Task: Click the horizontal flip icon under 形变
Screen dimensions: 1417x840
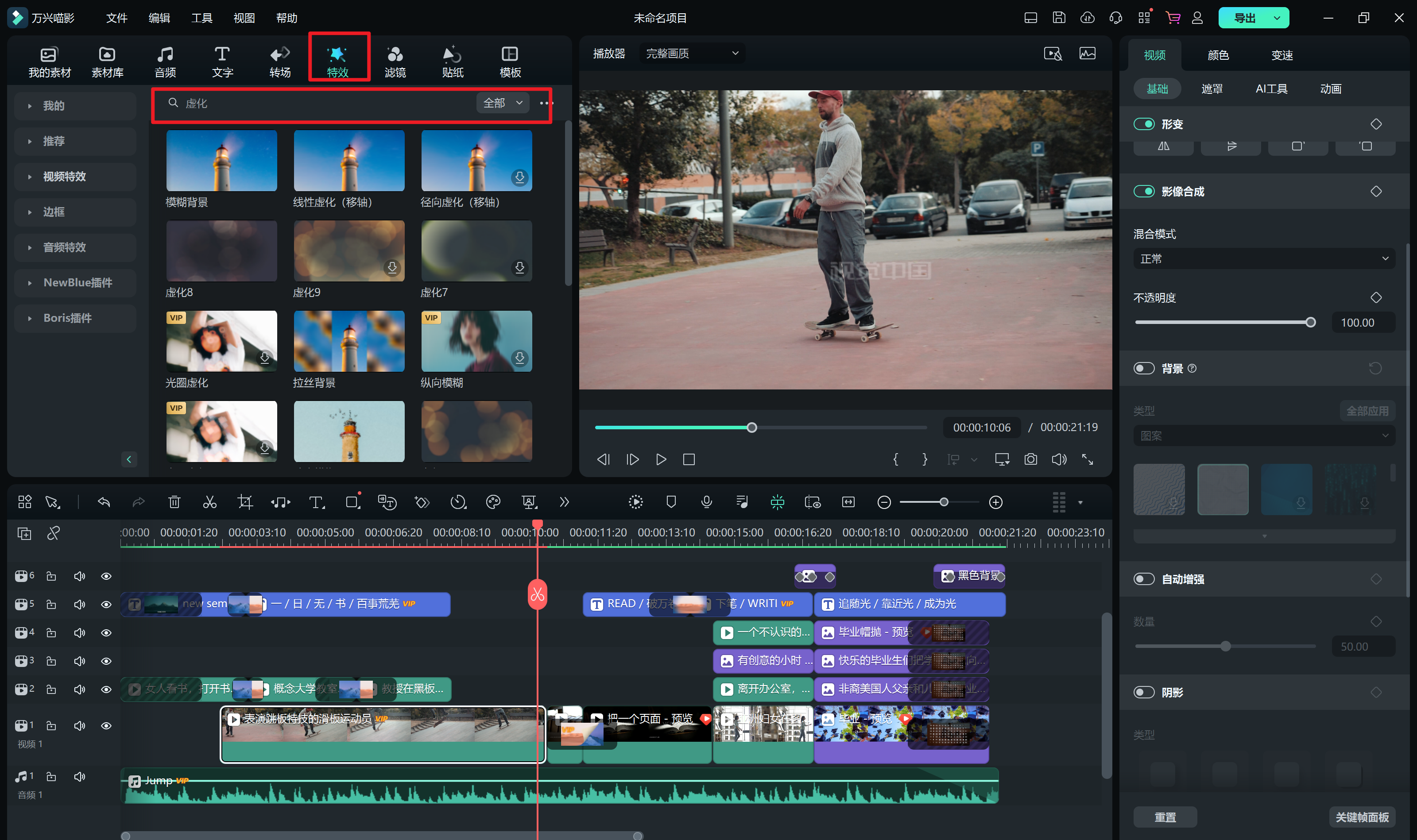Action: 1163,146
